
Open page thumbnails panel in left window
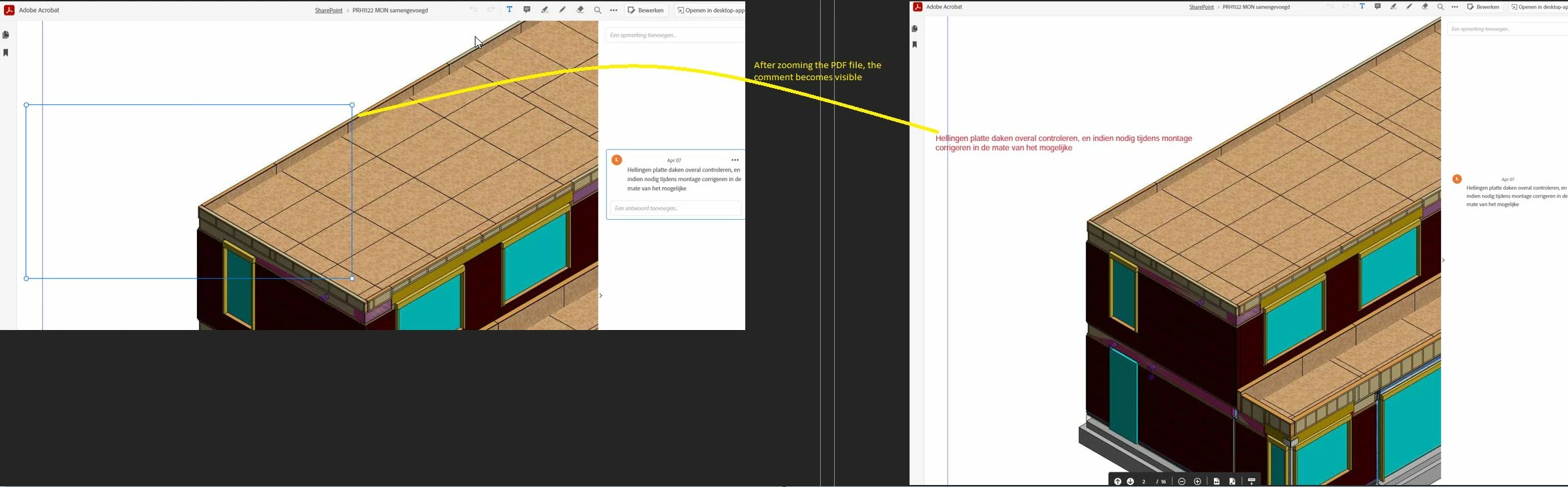tap(6, 35)
